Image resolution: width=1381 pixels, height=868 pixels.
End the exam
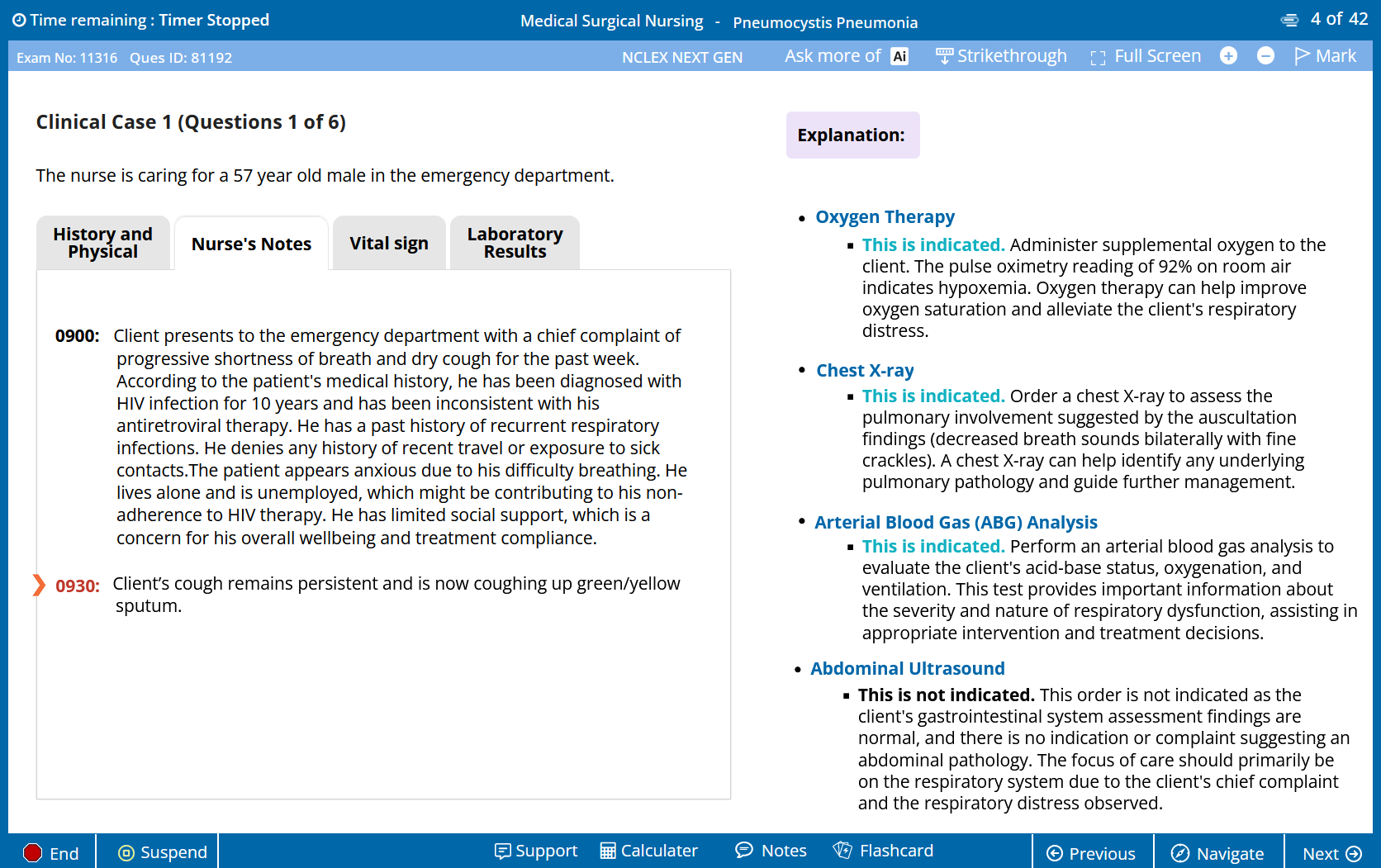(51, 853)
